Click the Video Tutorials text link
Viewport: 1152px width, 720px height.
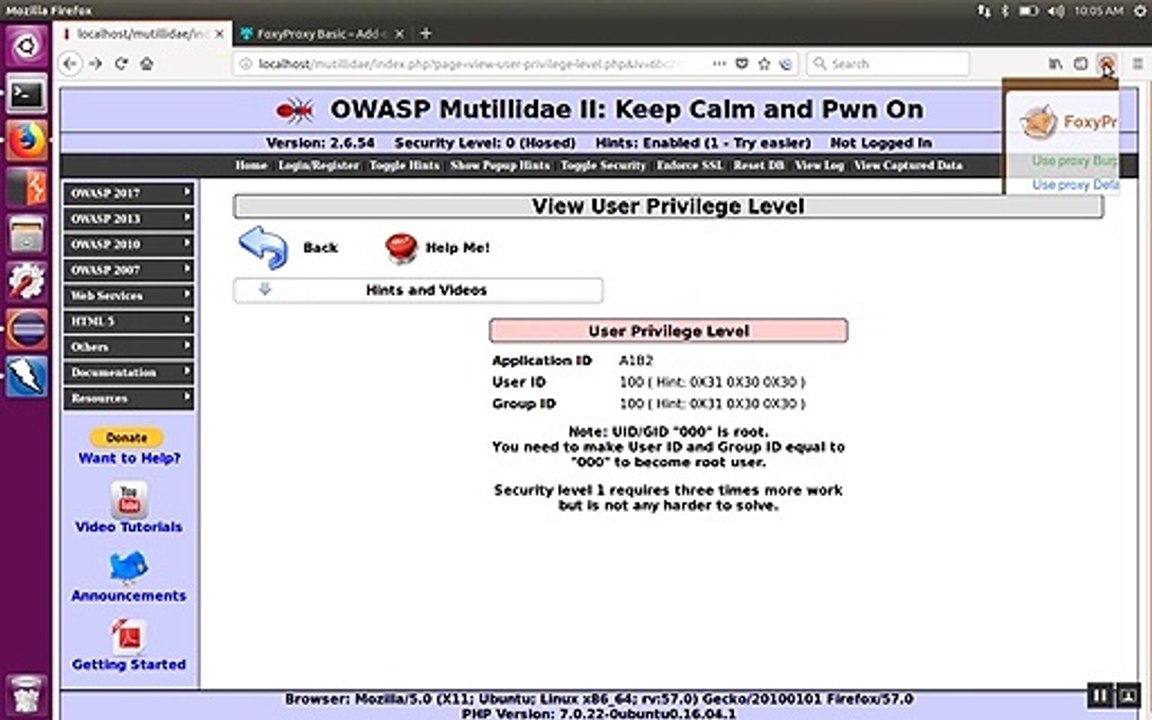[129, 528]
